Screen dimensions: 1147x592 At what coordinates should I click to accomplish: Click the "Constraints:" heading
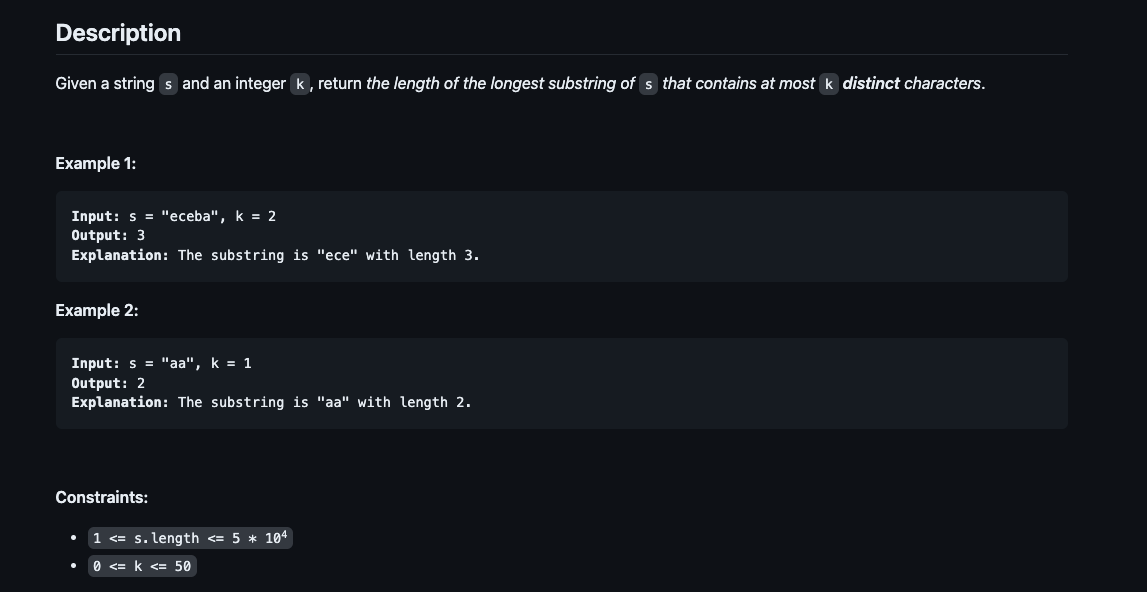tap(102, 497)
